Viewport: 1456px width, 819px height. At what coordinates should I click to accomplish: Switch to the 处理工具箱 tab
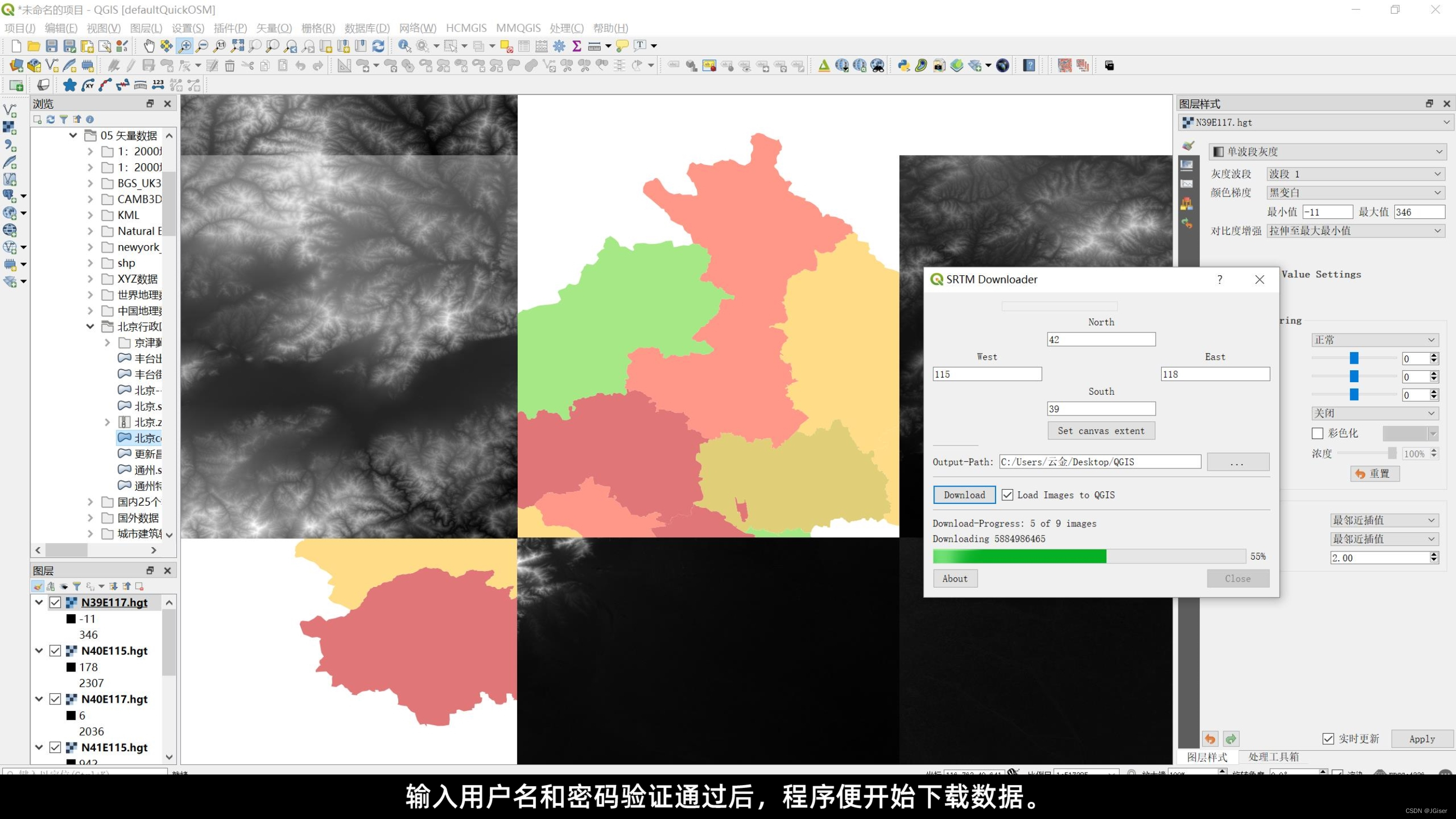pos(1274,757)
